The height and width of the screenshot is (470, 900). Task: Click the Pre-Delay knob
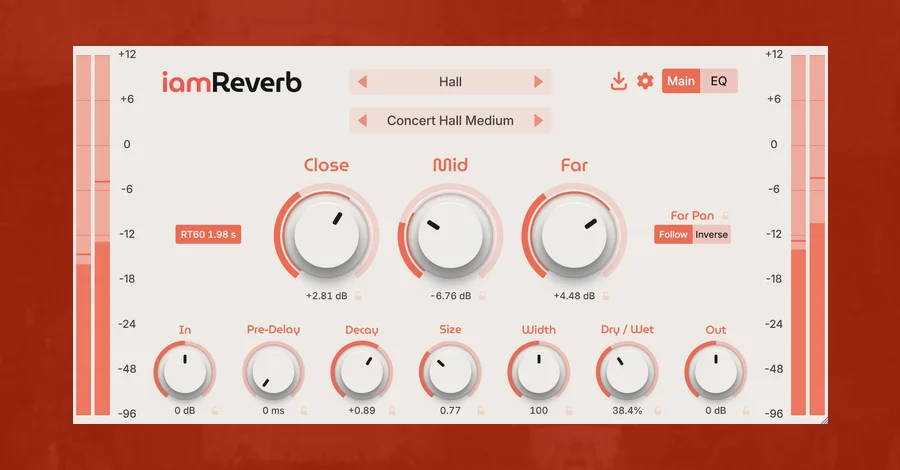pos(273,371)
